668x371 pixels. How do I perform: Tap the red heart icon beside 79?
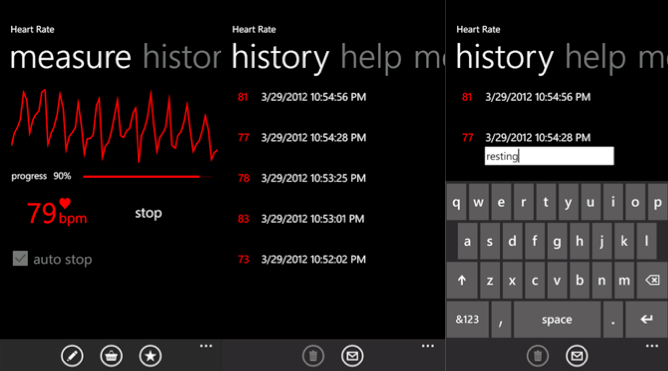point(65,203)
